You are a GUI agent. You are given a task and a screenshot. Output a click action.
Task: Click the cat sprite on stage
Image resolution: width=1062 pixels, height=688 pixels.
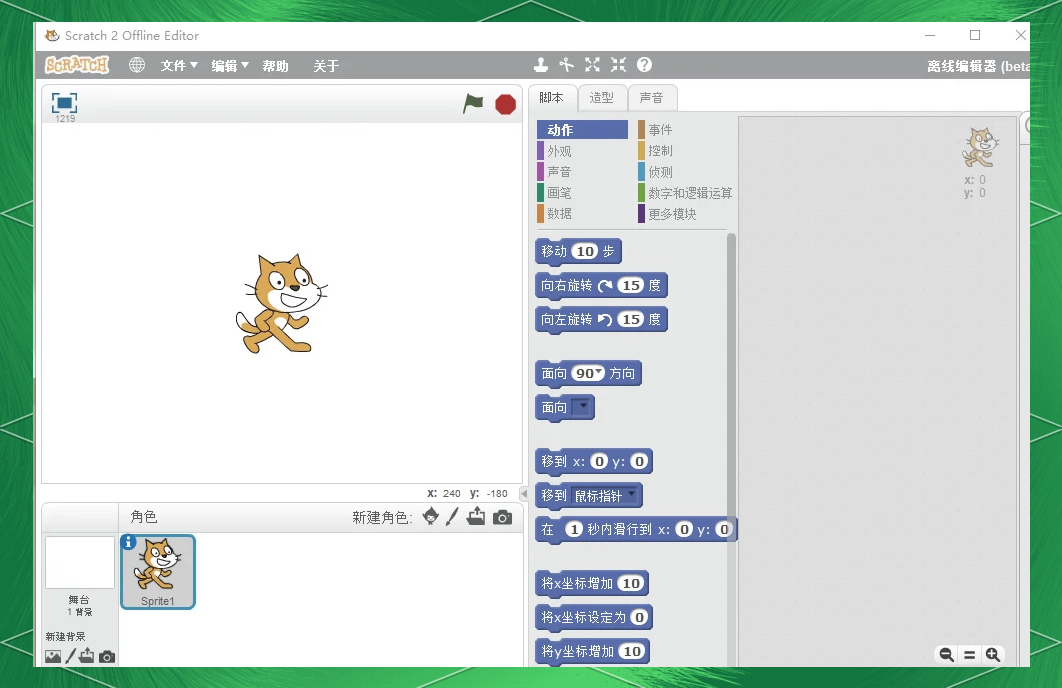point(281,303)
